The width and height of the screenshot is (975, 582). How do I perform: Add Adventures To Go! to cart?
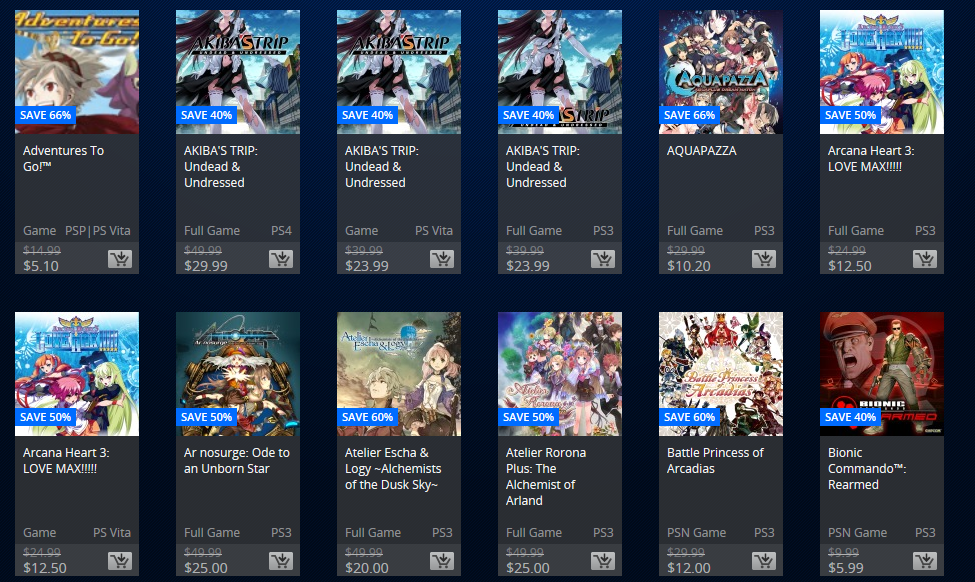(x=120, y=259)
